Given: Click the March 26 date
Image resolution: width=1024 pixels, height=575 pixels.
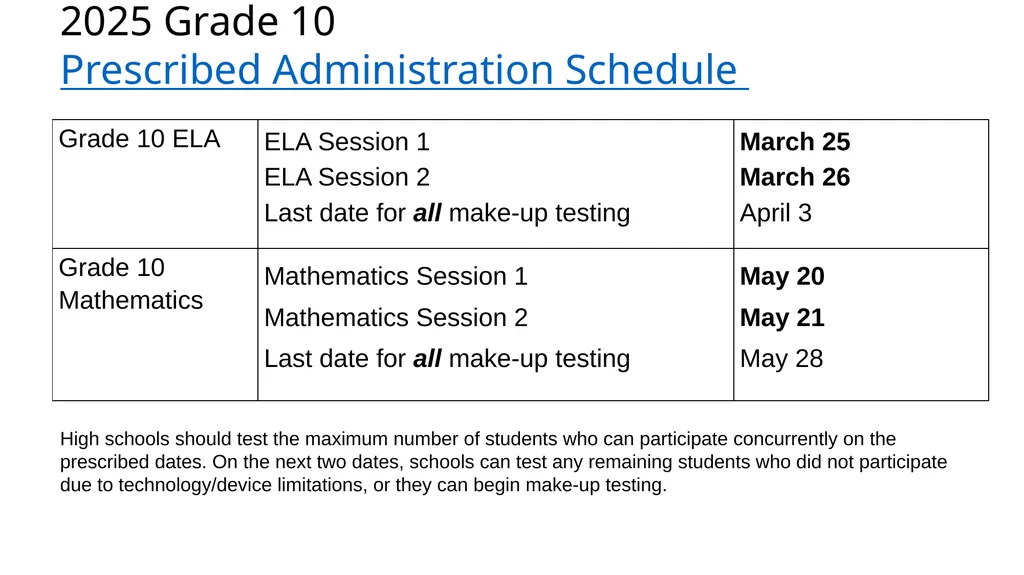Looking at the screenshot, I should pos(795,177).
